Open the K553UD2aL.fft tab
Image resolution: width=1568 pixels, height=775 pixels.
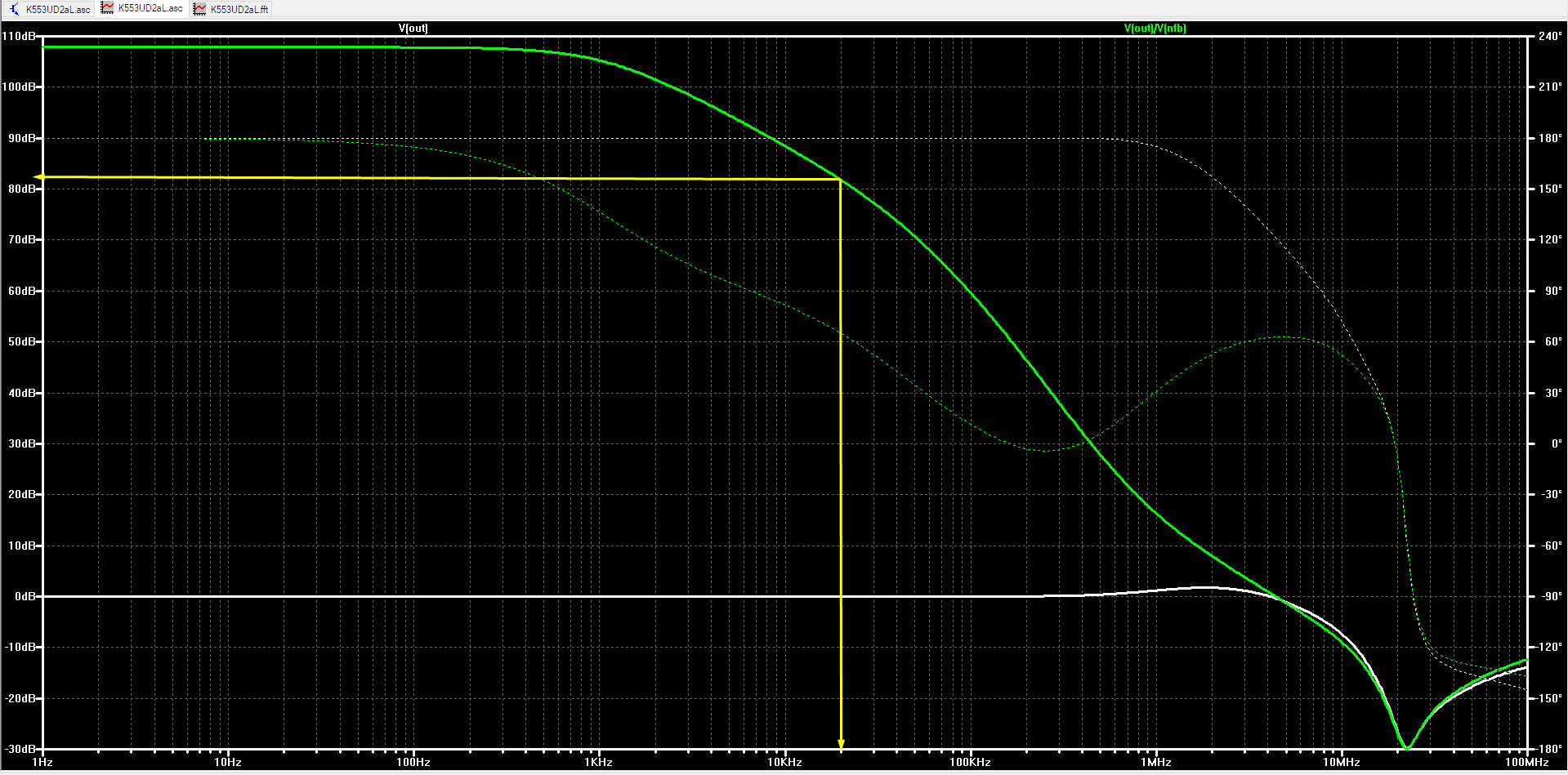[x=231, y=9]
